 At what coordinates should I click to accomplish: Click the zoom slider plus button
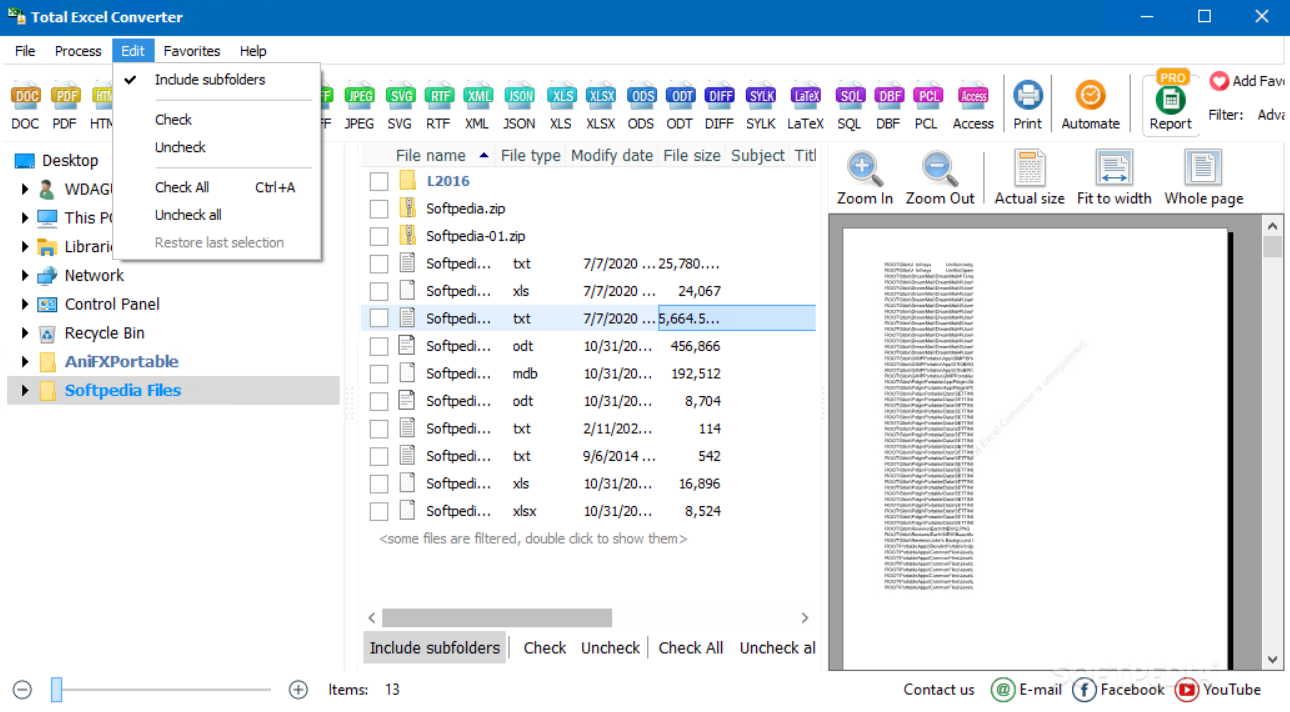click(x=298, y=689)
